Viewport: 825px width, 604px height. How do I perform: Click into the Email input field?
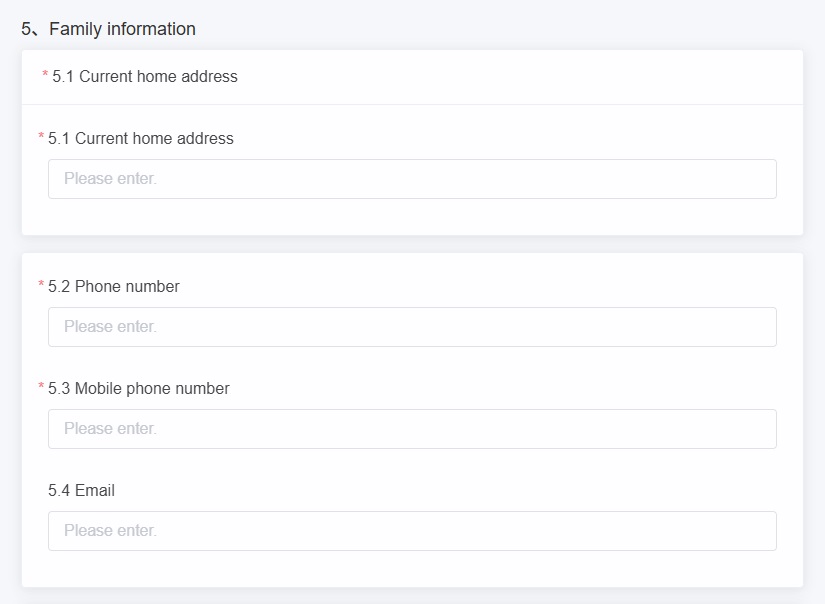coord(412,531)
